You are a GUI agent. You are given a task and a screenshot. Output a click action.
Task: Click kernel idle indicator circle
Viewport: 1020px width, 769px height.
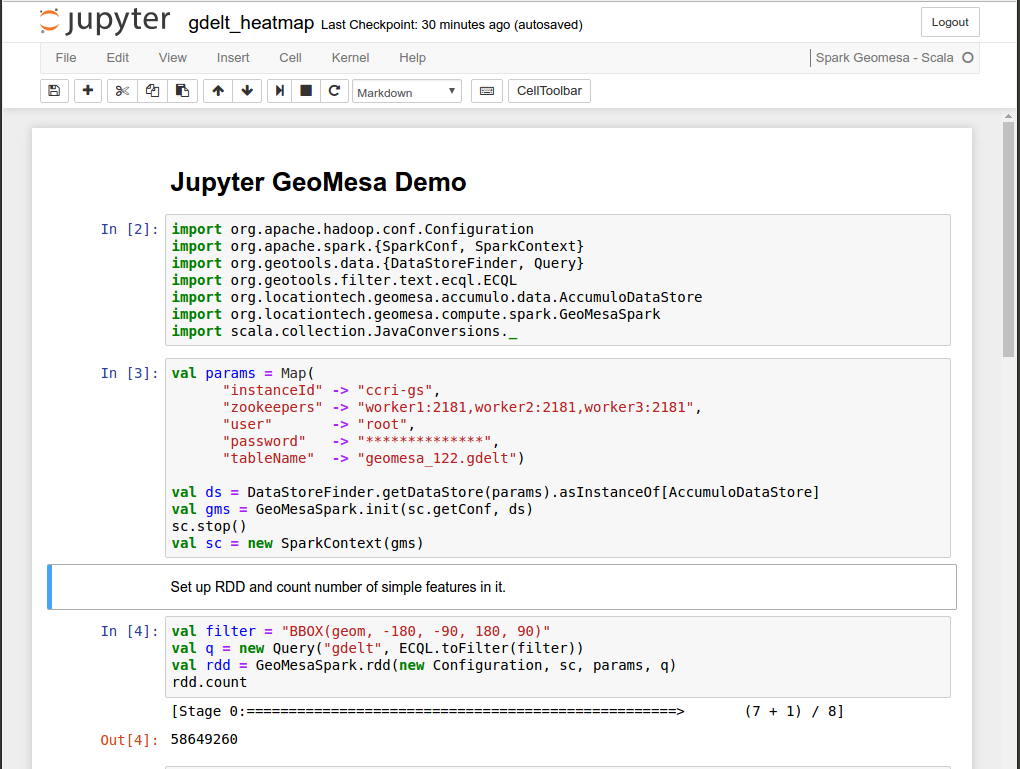click(x=968, y=58)
